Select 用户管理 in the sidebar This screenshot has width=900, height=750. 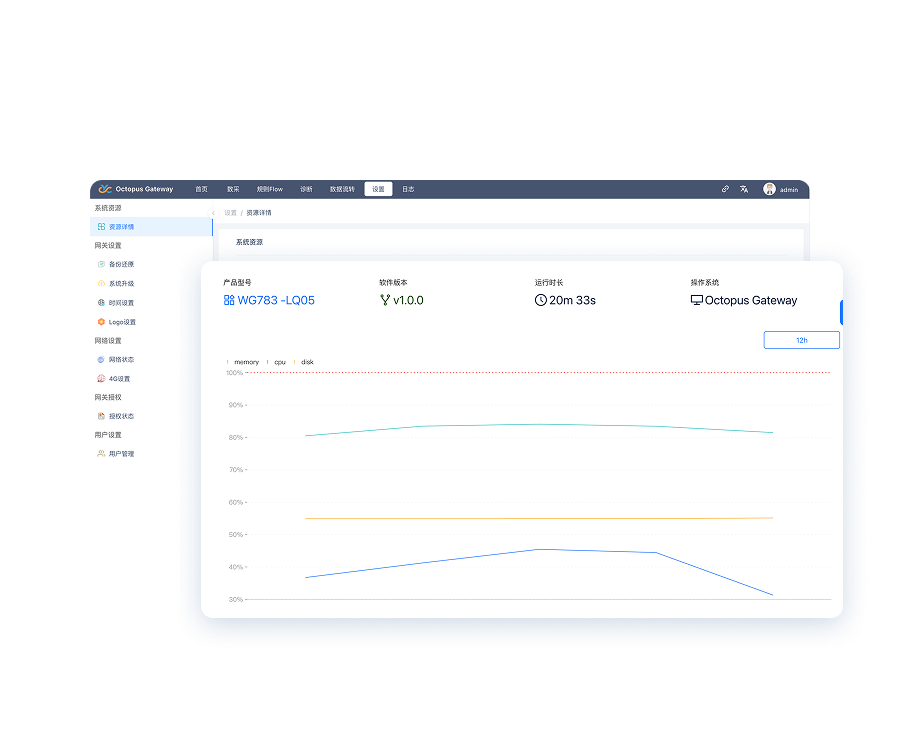pos(121,454)
